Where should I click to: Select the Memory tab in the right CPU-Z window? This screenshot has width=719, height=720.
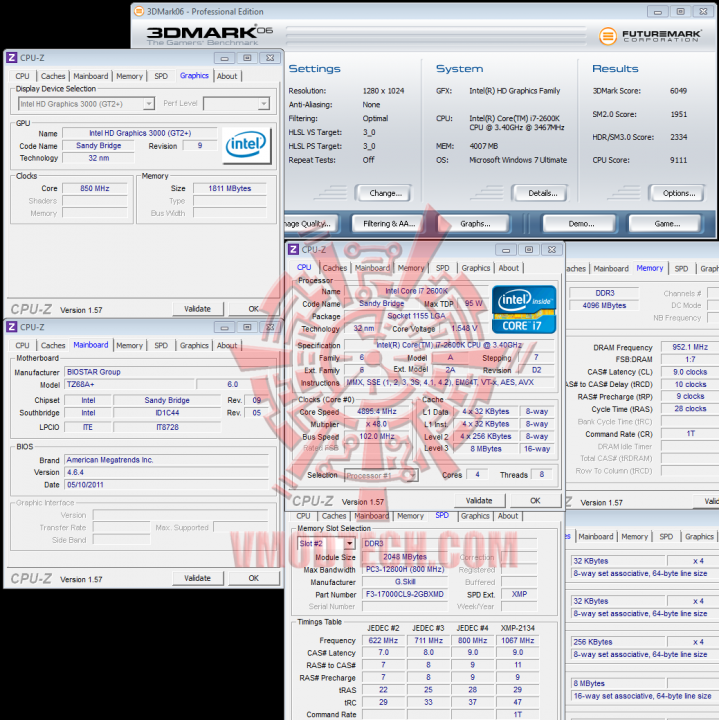coord(650,268)
